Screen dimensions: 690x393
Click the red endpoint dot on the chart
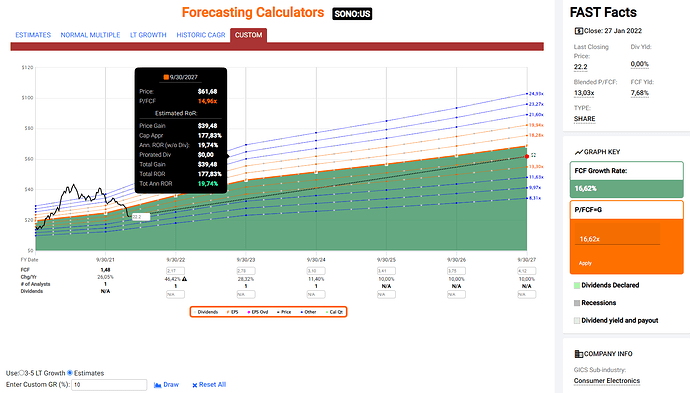click(x=527, y=156)
